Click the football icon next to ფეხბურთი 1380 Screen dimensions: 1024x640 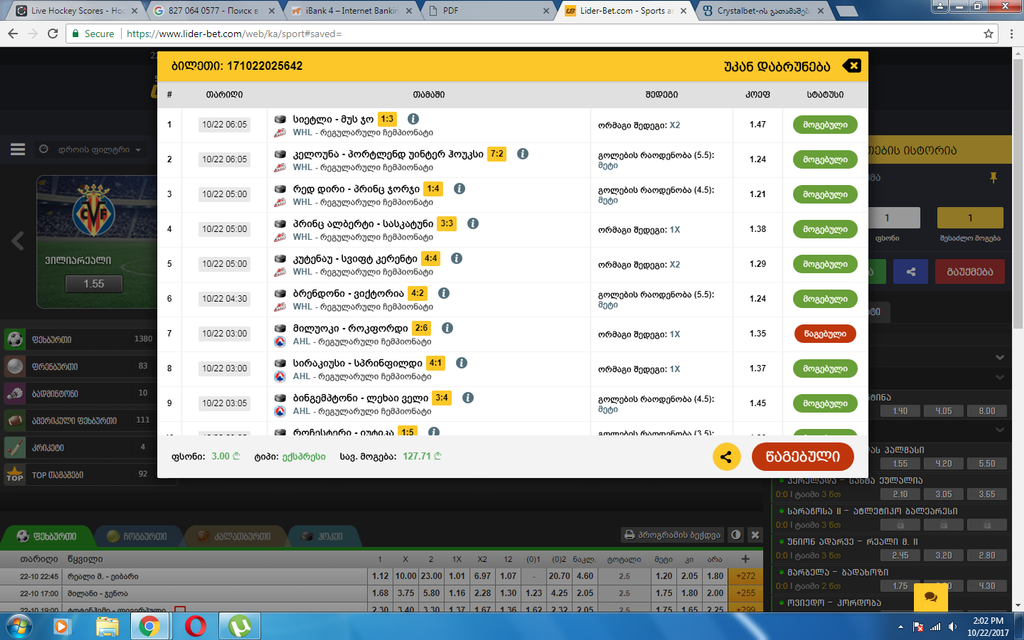[x=14, y=340]
